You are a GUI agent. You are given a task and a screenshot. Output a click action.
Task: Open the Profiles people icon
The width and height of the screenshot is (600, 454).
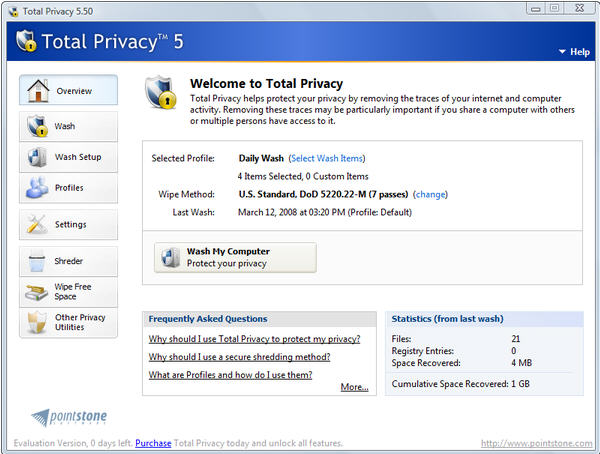point(37,188)
